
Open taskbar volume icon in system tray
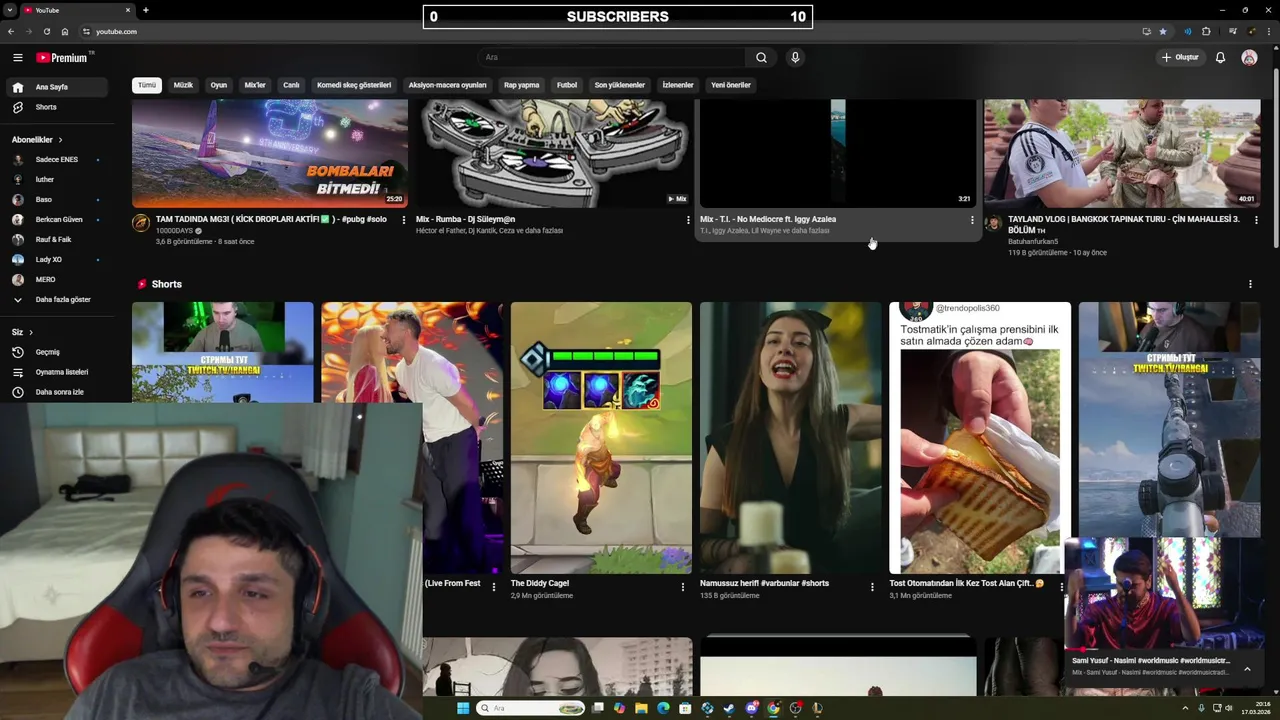1229,708
